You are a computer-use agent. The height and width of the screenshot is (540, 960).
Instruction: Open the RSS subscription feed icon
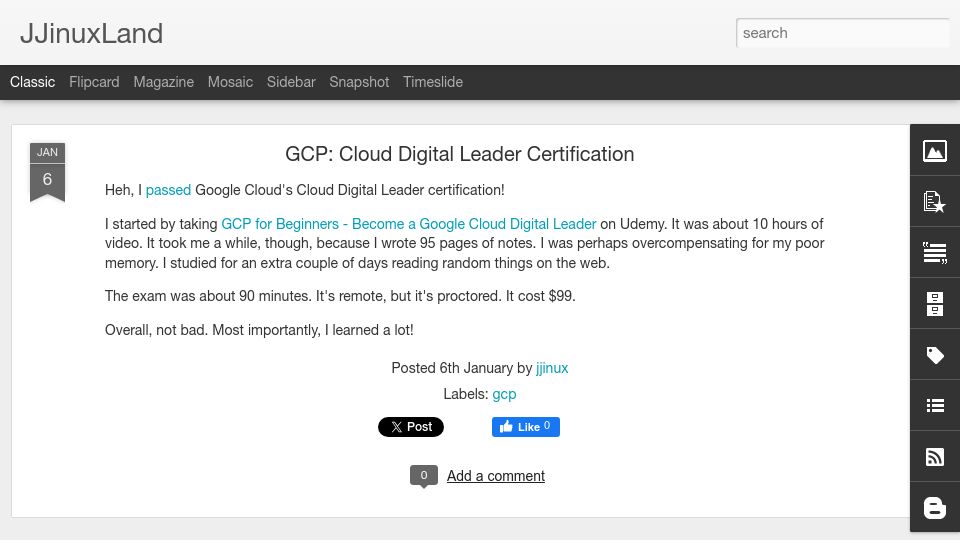(x=934, y=457)
